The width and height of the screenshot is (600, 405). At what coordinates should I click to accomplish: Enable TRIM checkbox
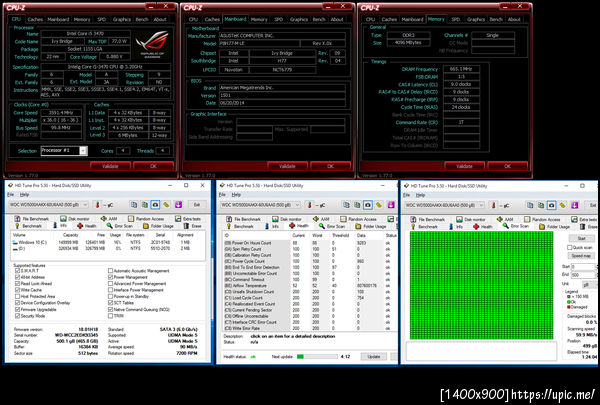click(x=110, y=316)
